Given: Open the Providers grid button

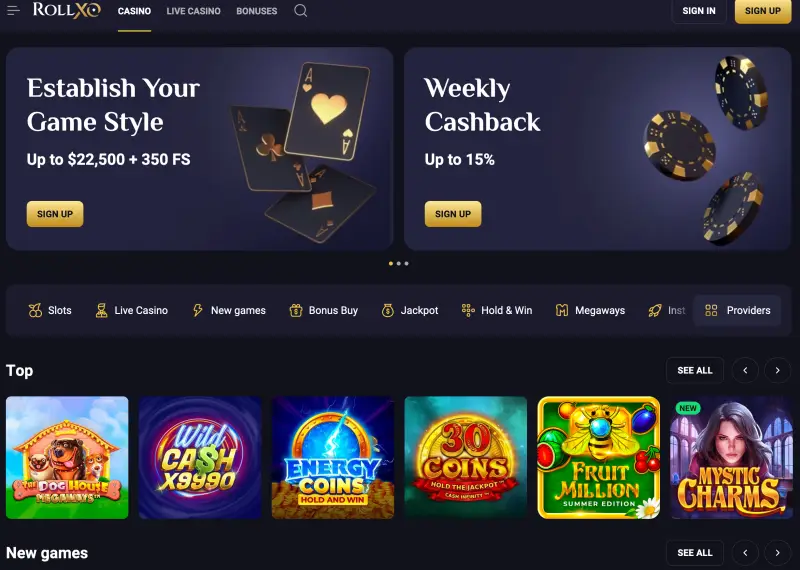Looking at the screenshot, I should (x=737, y=310).
